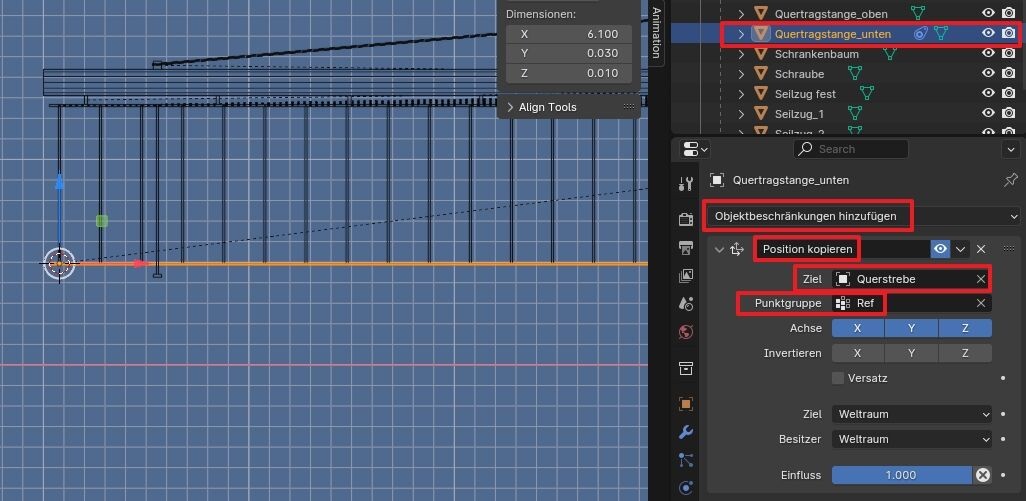This screenshot has width=1026, height=501.
Task: Click the Dimensionen Z field 0.010
Action: [569, 73]
